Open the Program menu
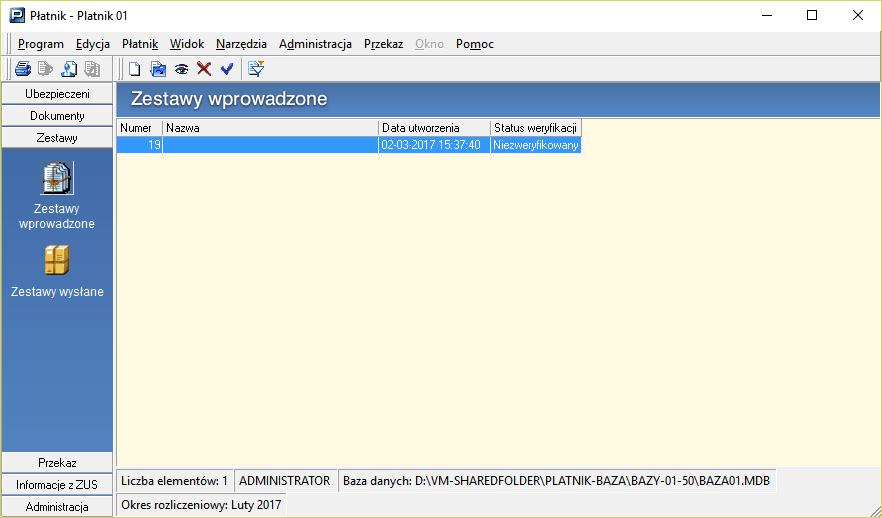Viewport: 882px width, 518px height. pos(40,44)
